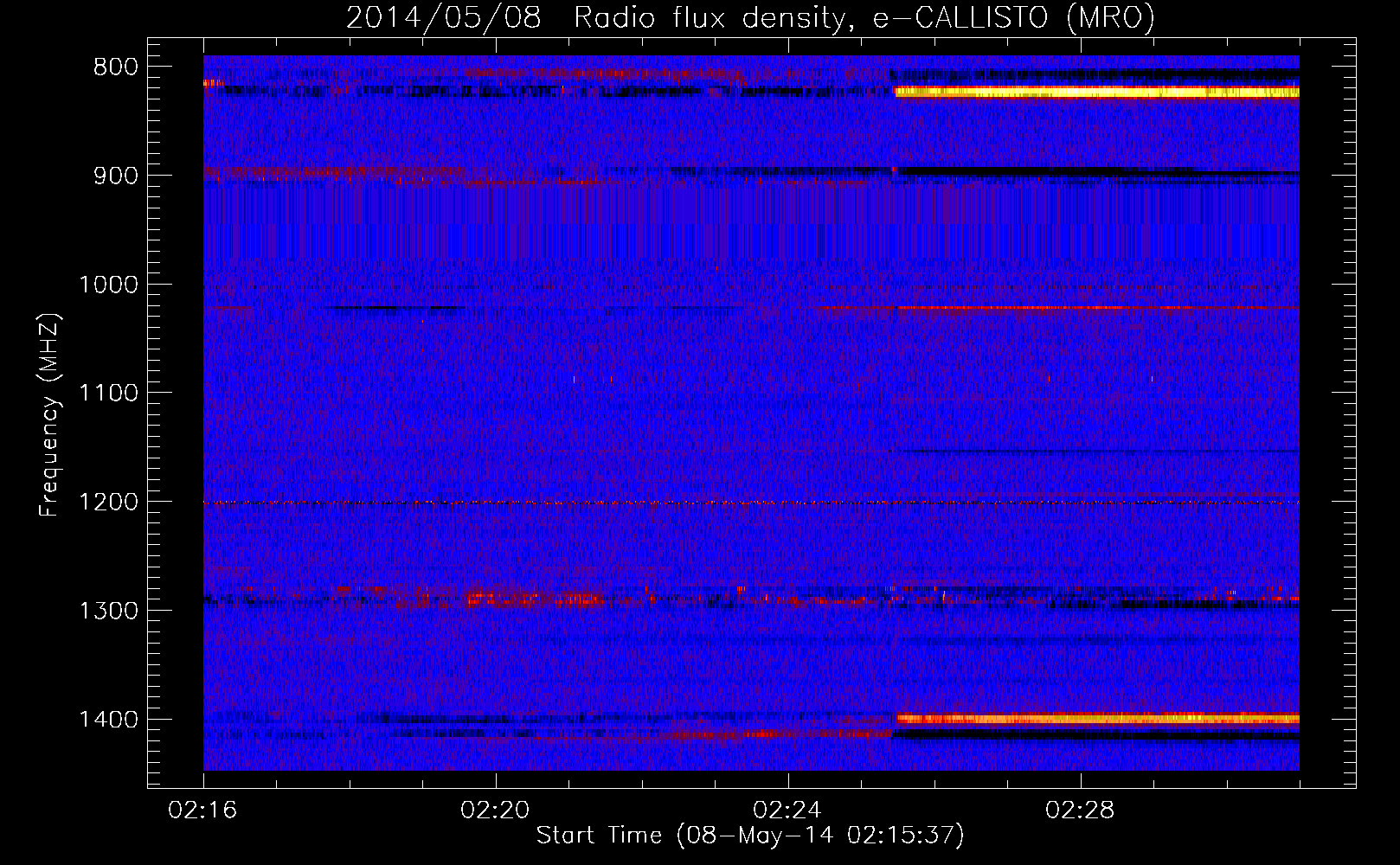Select the 1200 frequency tick label

(x=108, y=503)
